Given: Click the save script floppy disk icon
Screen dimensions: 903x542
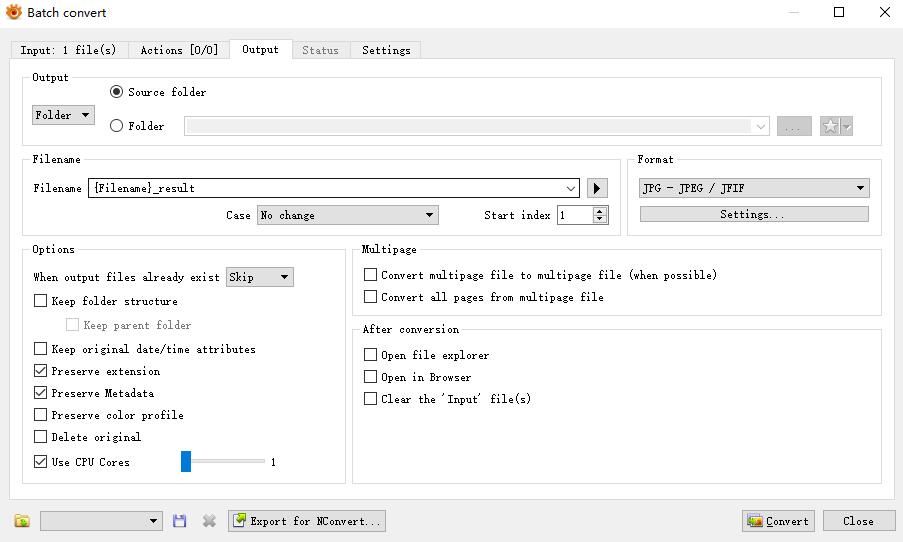Looking at the screenshot, I should tap(180, 521).
